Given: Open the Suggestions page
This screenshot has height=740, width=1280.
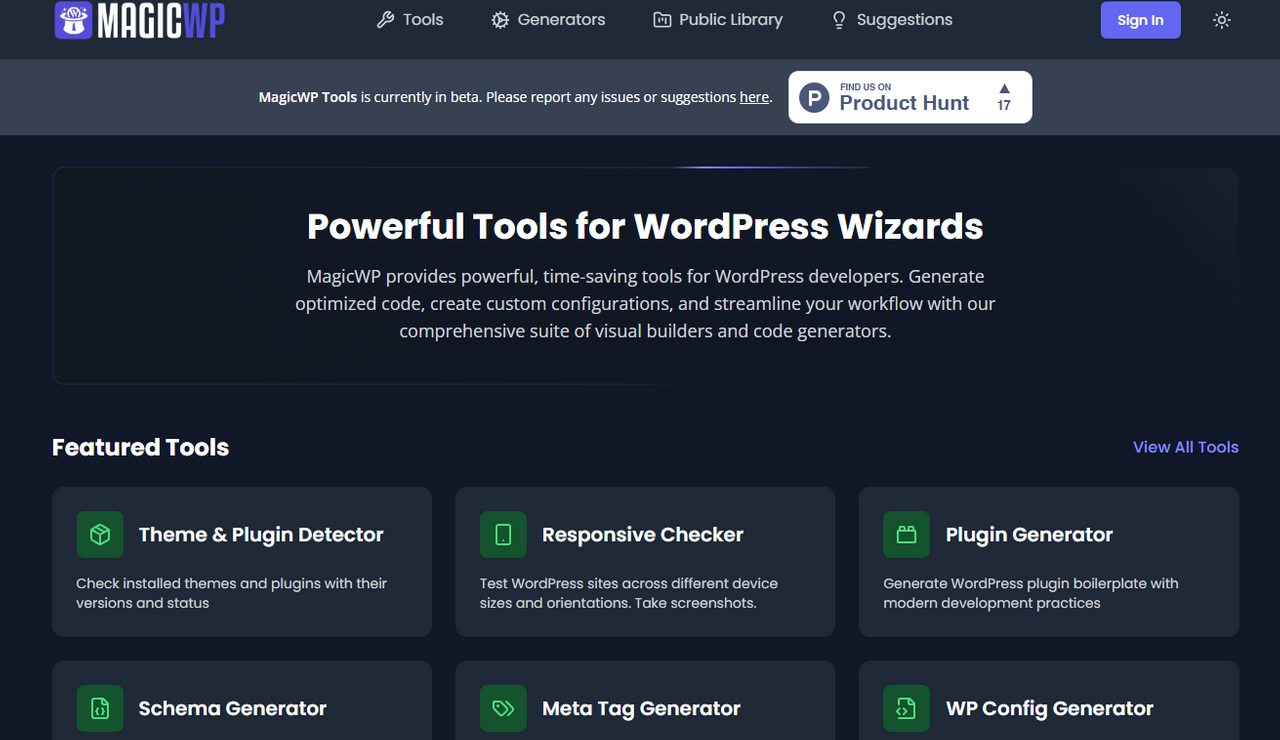Looking at the screenshot, I should [892, 20].
